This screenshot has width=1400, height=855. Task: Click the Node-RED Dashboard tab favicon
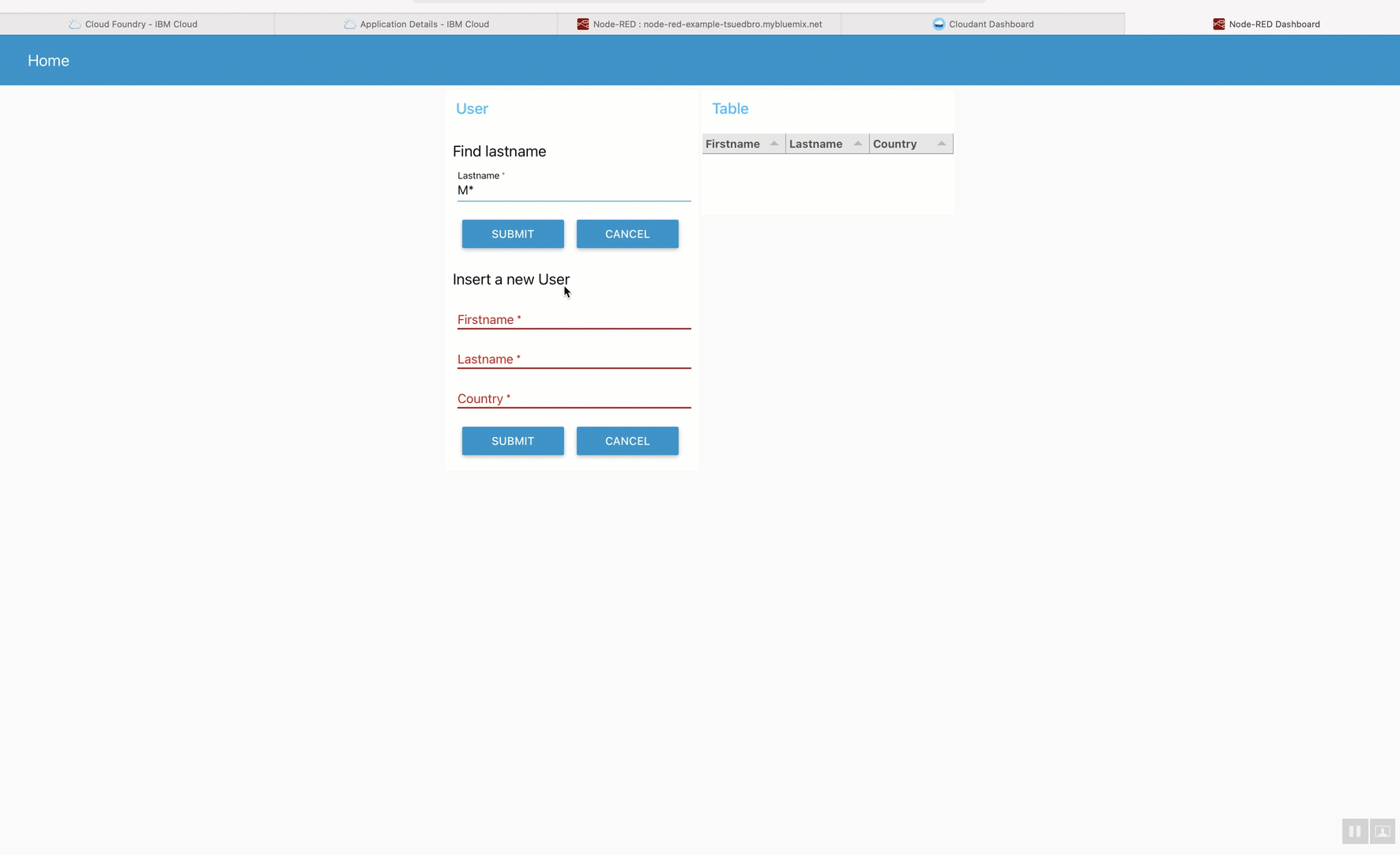point(1219,24)
